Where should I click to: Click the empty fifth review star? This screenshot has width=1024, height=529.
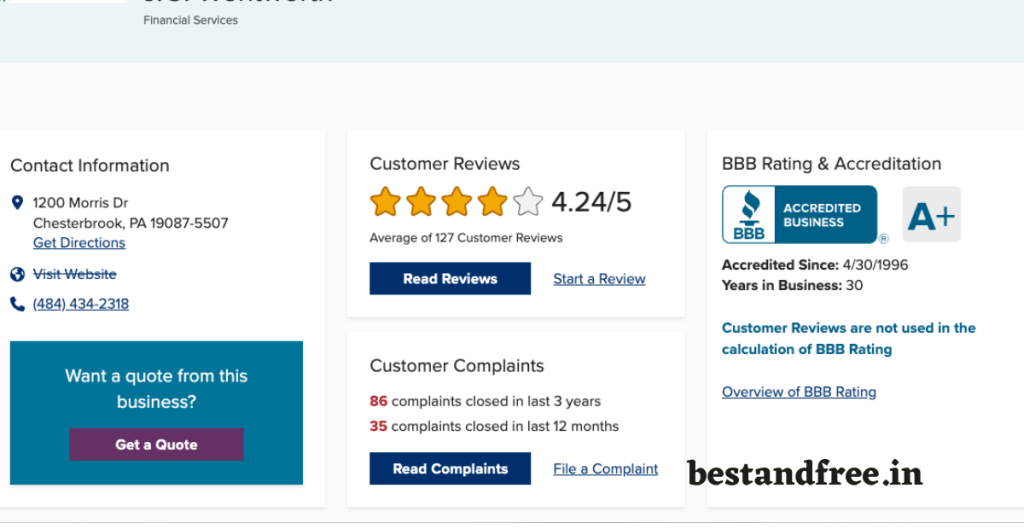click(x=528, y=202)
